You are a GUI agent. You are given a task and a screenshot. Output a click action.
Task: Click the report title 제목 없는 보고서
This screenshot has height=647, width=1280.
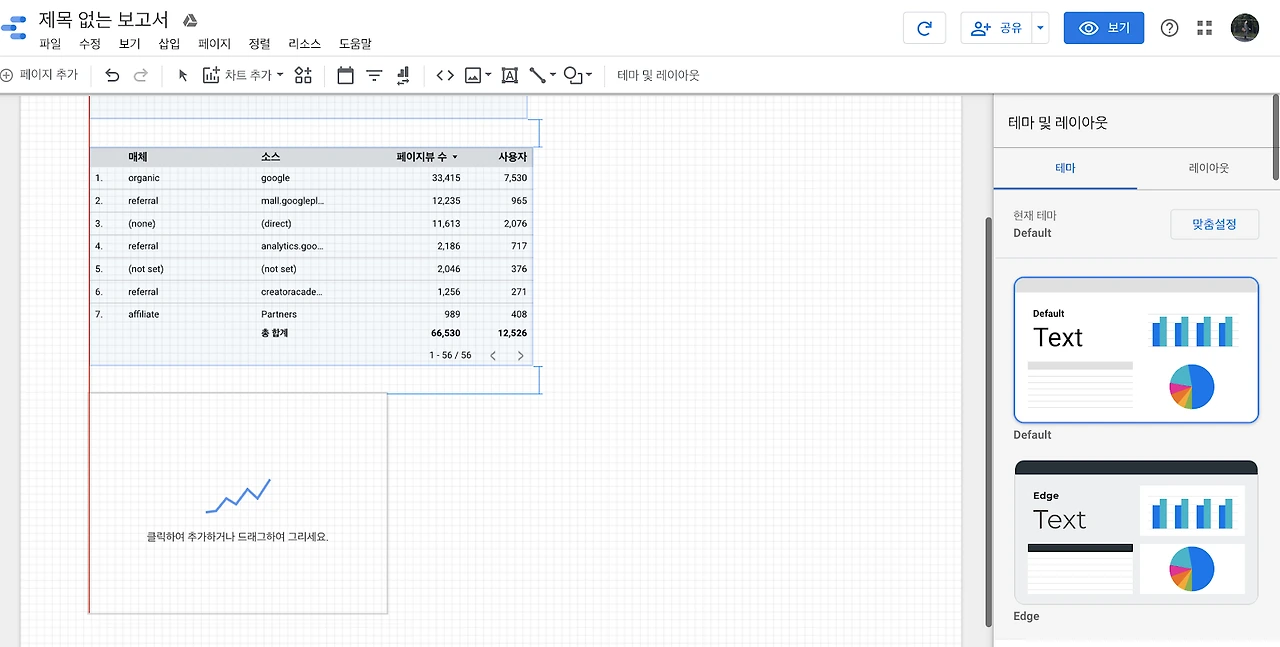104,20
